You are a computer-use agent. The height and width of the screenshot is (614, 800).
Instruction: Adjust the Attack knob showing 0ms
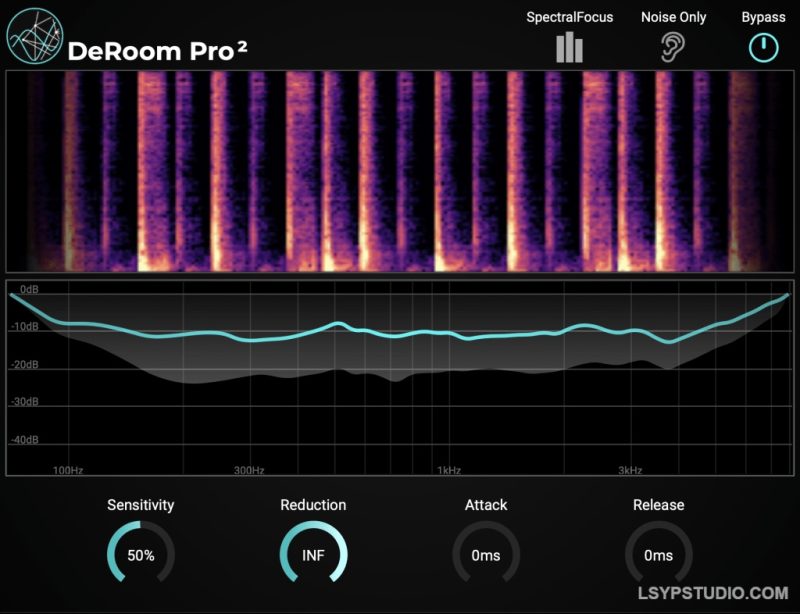click(486, 555)
